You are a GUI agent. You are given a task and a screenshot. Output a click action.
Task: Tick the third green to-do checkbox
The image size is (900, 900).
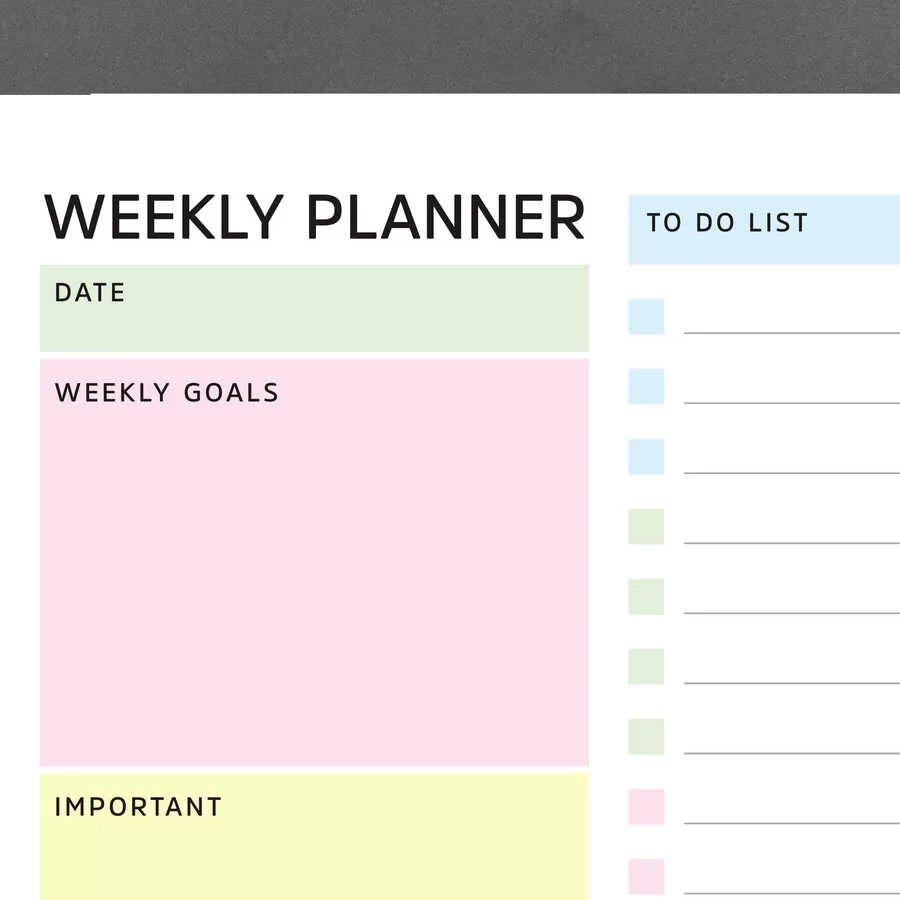pyautogui.click(x=646, y=666)
